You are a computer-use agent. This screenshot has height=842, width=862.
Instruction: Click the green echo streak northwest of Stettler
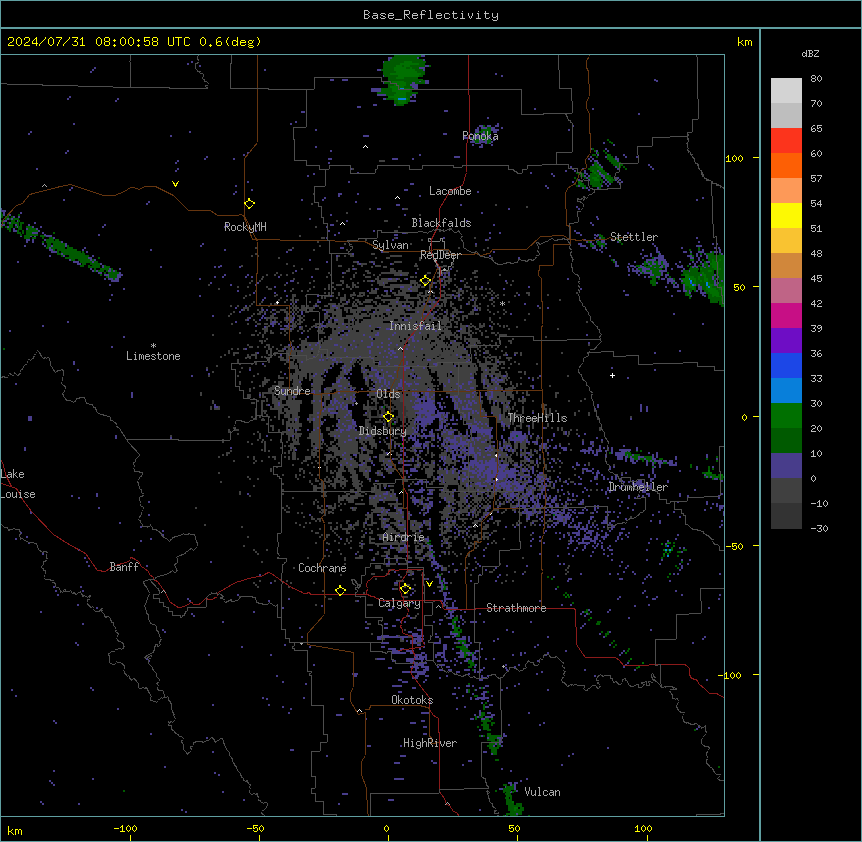click(x=601, y=169)
